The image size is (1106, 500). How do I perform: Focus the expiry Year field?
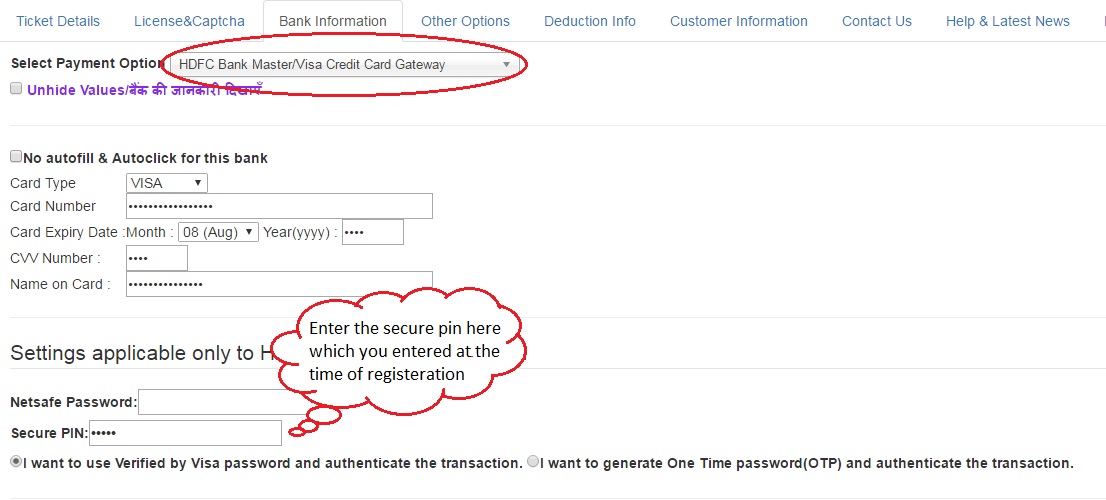[x=372, y=232]
